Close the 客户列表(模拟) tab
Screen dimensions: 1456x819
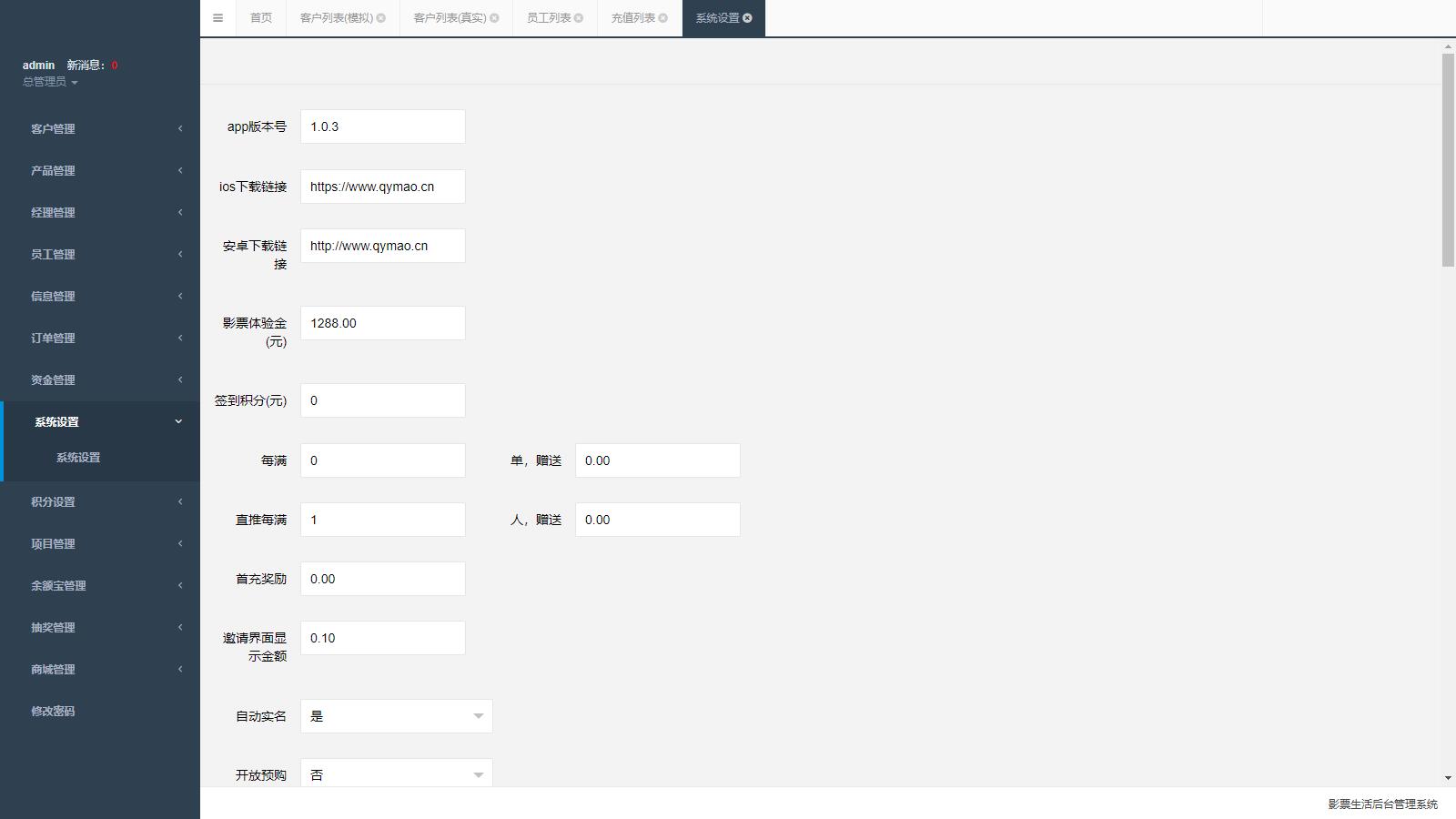tap(381, 18)
